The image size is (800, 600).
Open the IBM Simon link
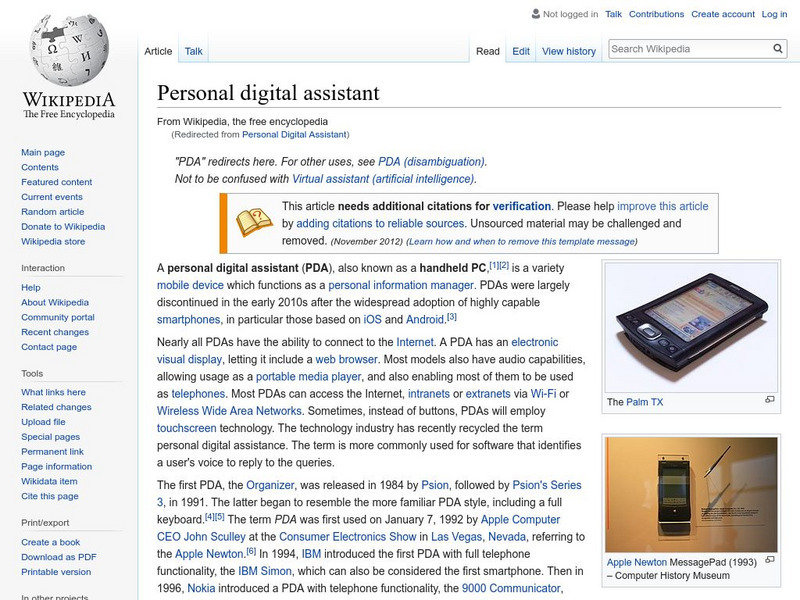(265, 571)
